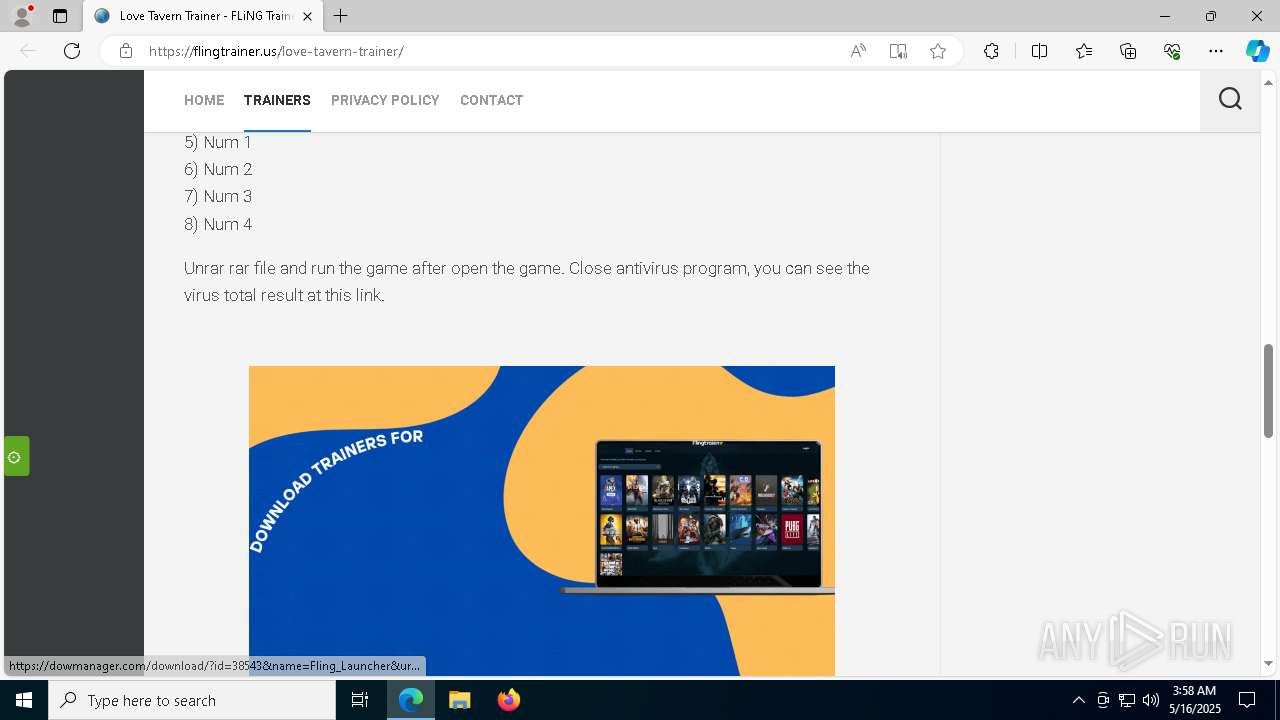Open split screen view
1280x720 pixels.
pos(1039,51)
